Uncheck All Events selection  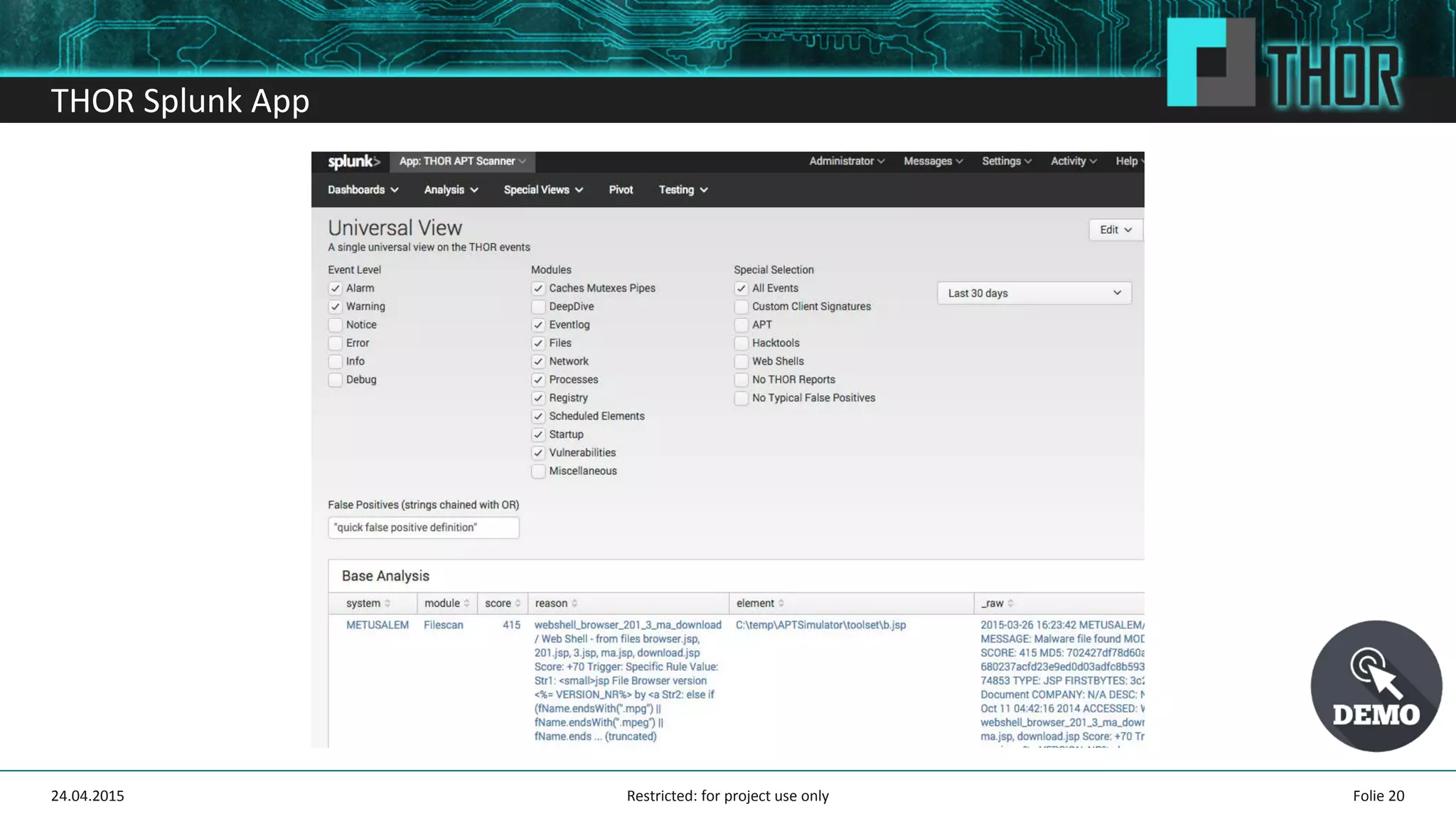pyautogui.click(x=742, y=289)
